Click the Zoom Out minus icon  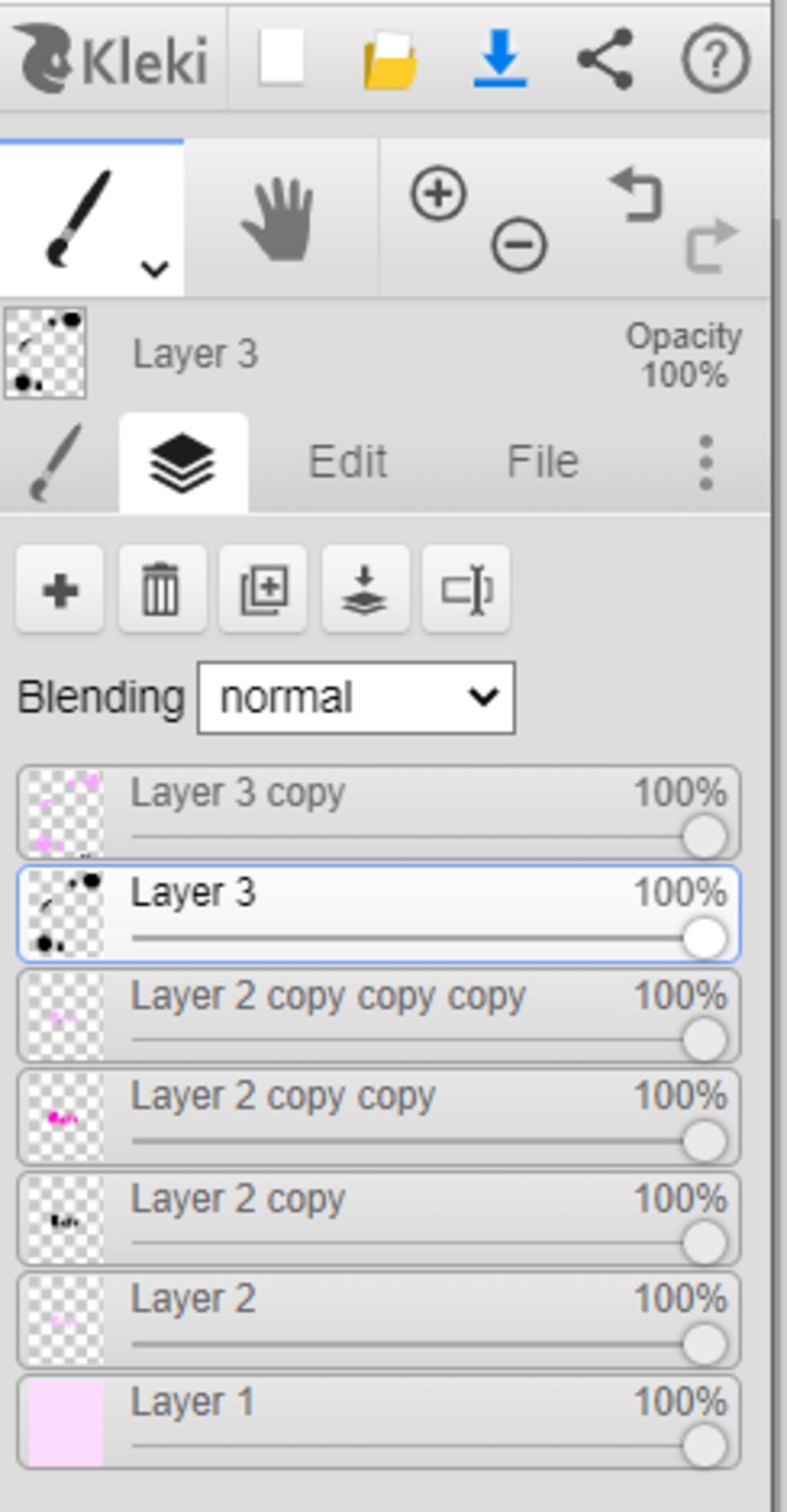(x=520, y=245)
